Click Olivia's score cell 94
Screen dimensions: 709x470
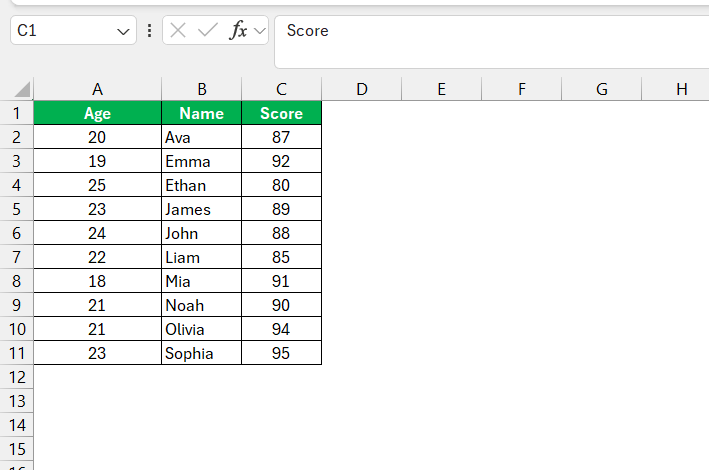coord(282,329)
